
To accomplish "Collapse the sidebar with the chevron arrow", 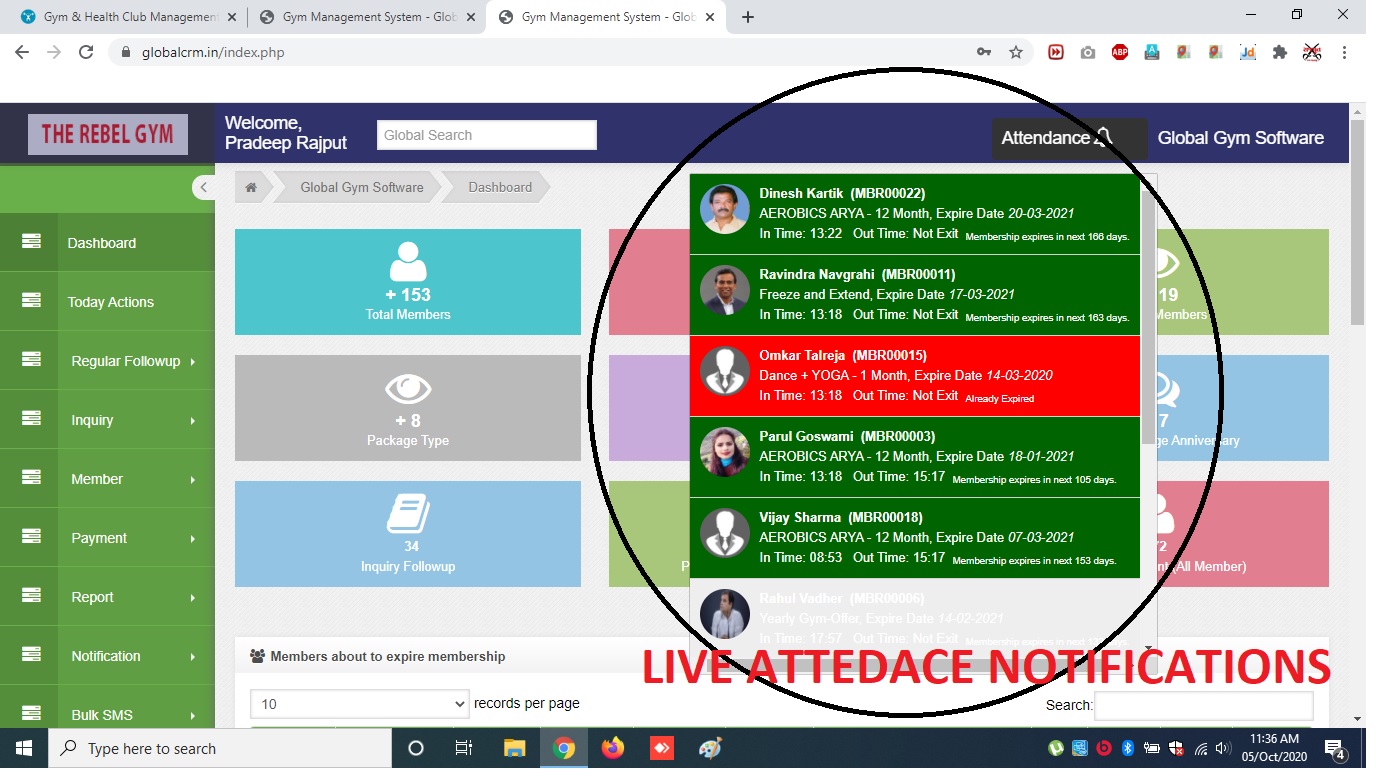I will coord(204,187).
